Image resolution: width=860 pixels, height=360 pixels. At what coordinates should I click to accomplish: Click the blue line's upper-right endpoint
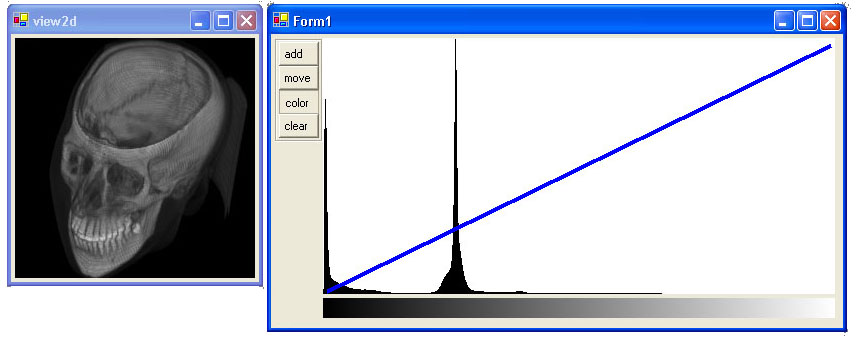(830, 46)
